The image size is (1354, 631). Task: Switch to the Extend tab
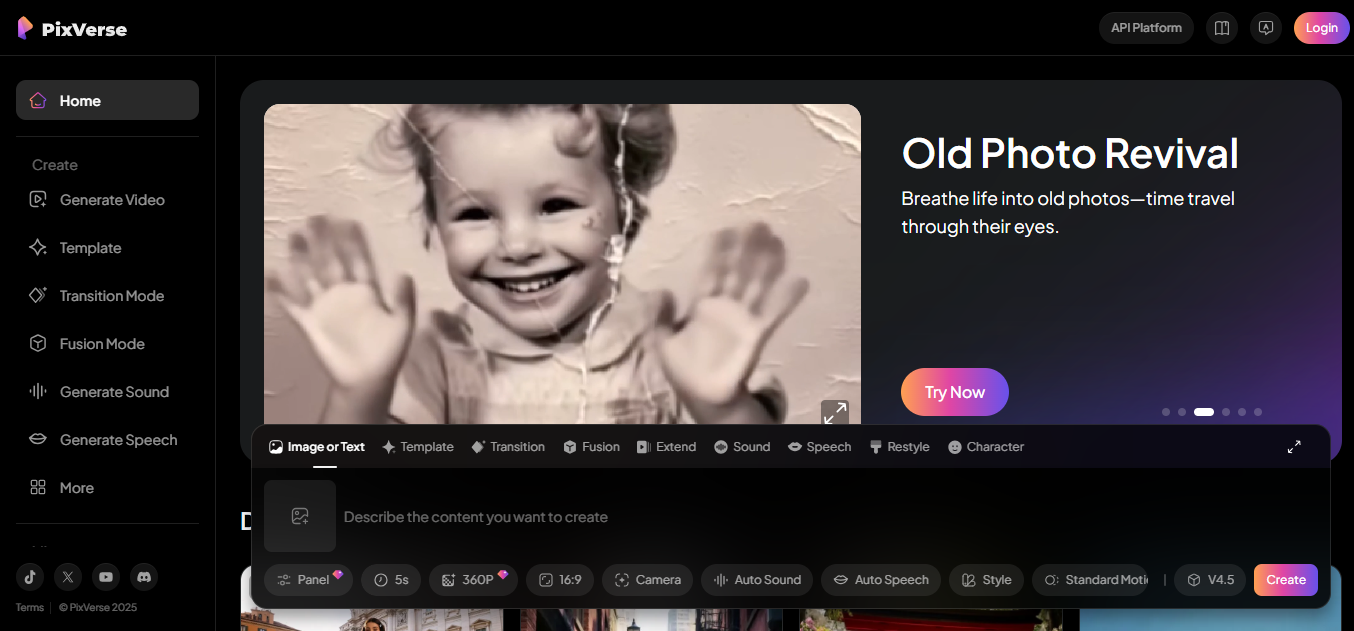[666, 447]
